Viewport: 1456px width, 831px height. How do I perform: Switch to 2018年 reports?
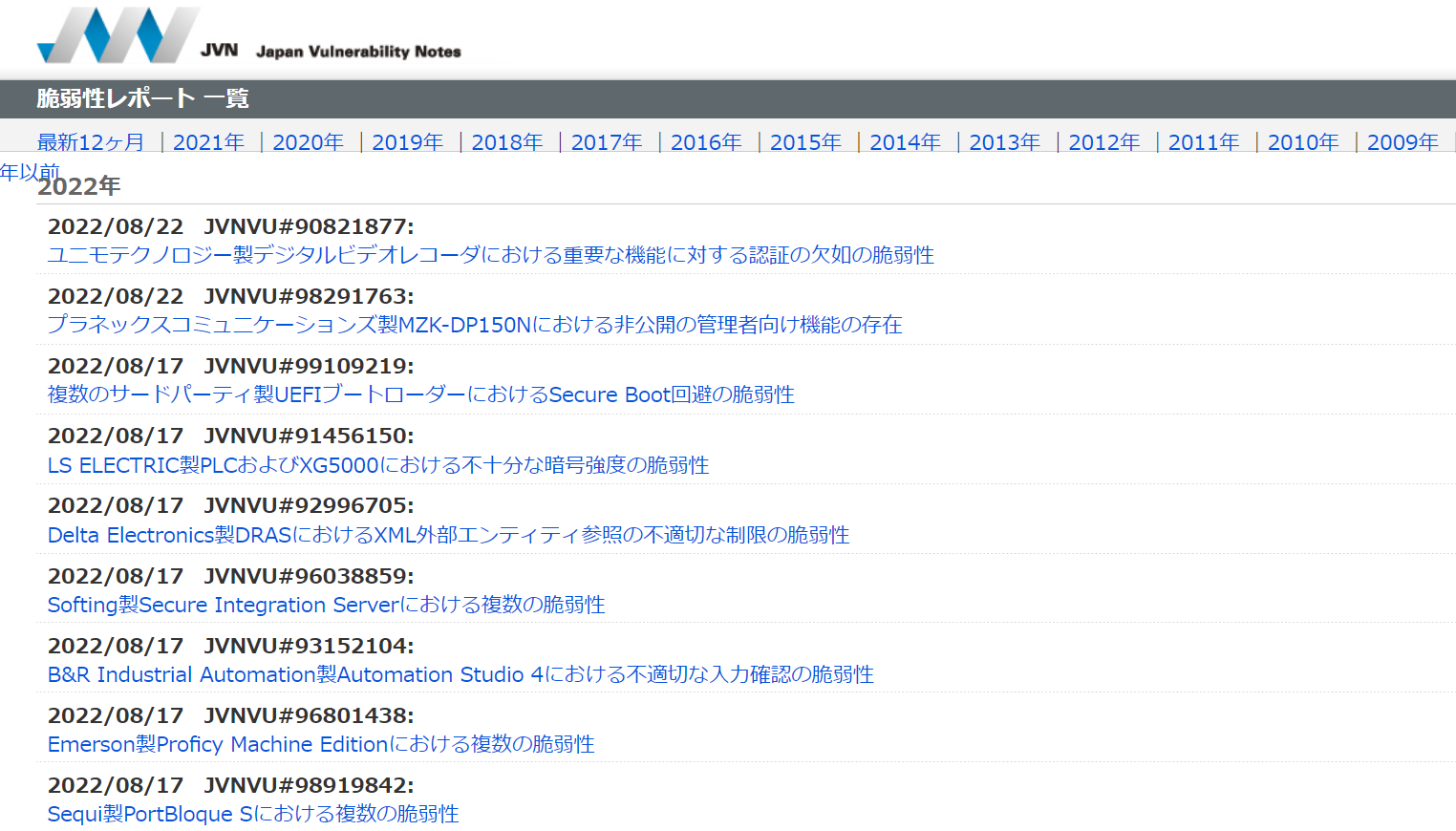tap(506, 142)
